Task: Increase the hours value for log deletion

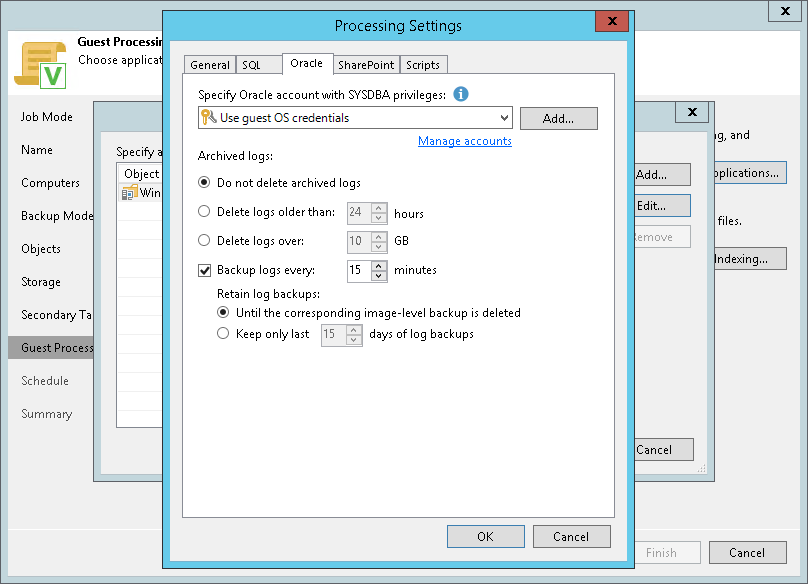Action: pyautogui.click(x=379, y=208)
